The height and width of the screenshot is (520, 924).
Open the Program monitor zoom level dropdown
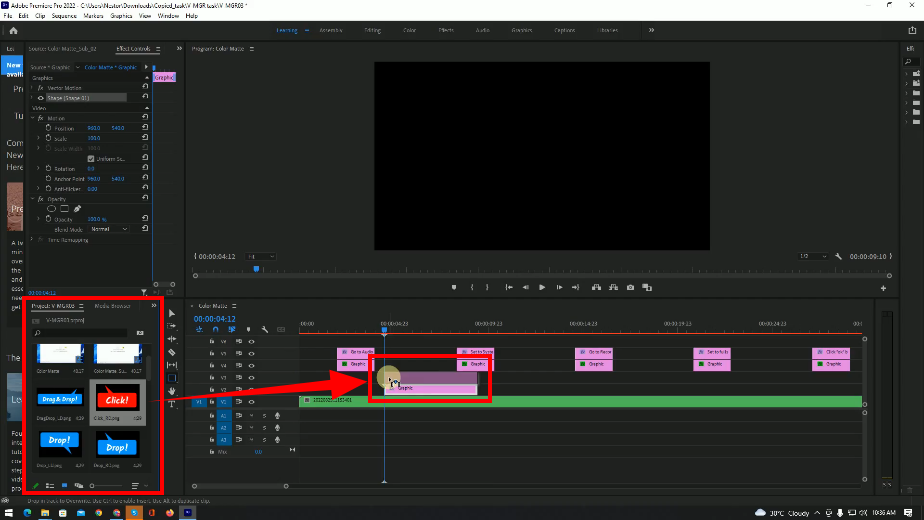260,256
